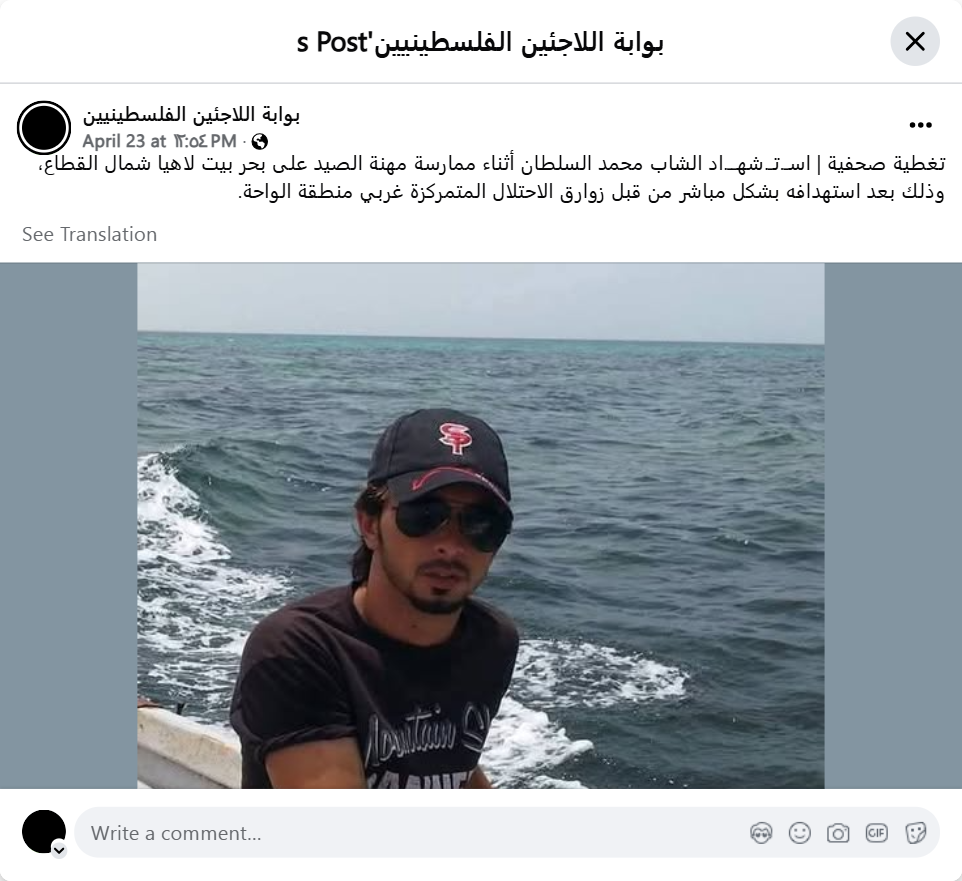The height and width of the screenshot is (881, 962).
Task: Close the post dialog with the X button
Action: click(x=915, y=42)
